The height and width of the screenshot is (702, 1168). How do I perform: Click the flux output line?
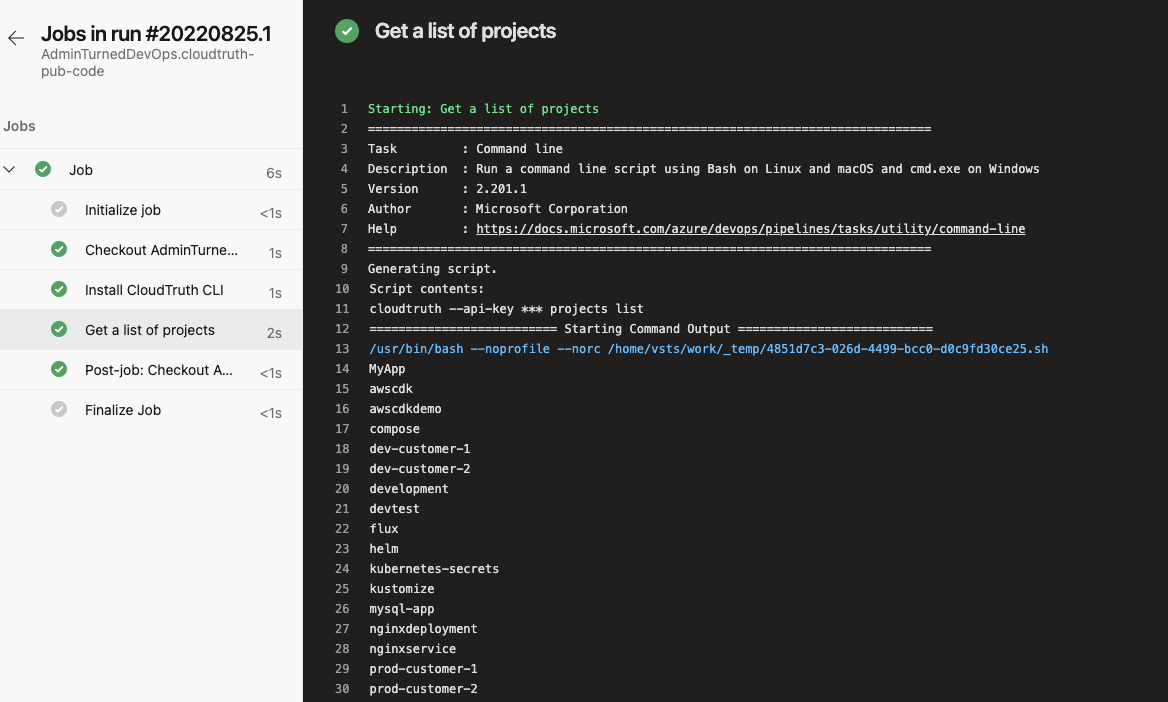click(x=384, y=528)
